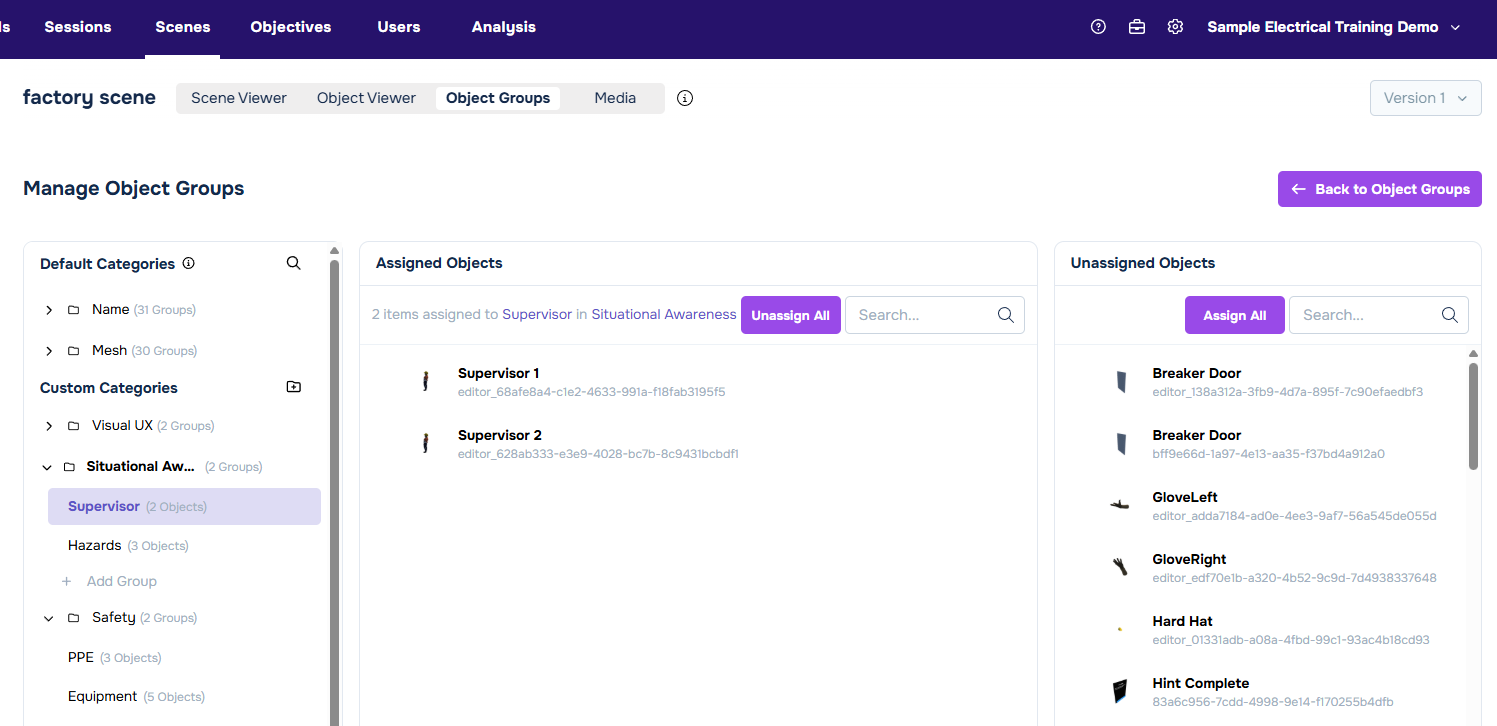This screenshot has width=1497, height=726.
Task: Click the Supervisor 2 thumbnail
Action: [x=425, y=443]
